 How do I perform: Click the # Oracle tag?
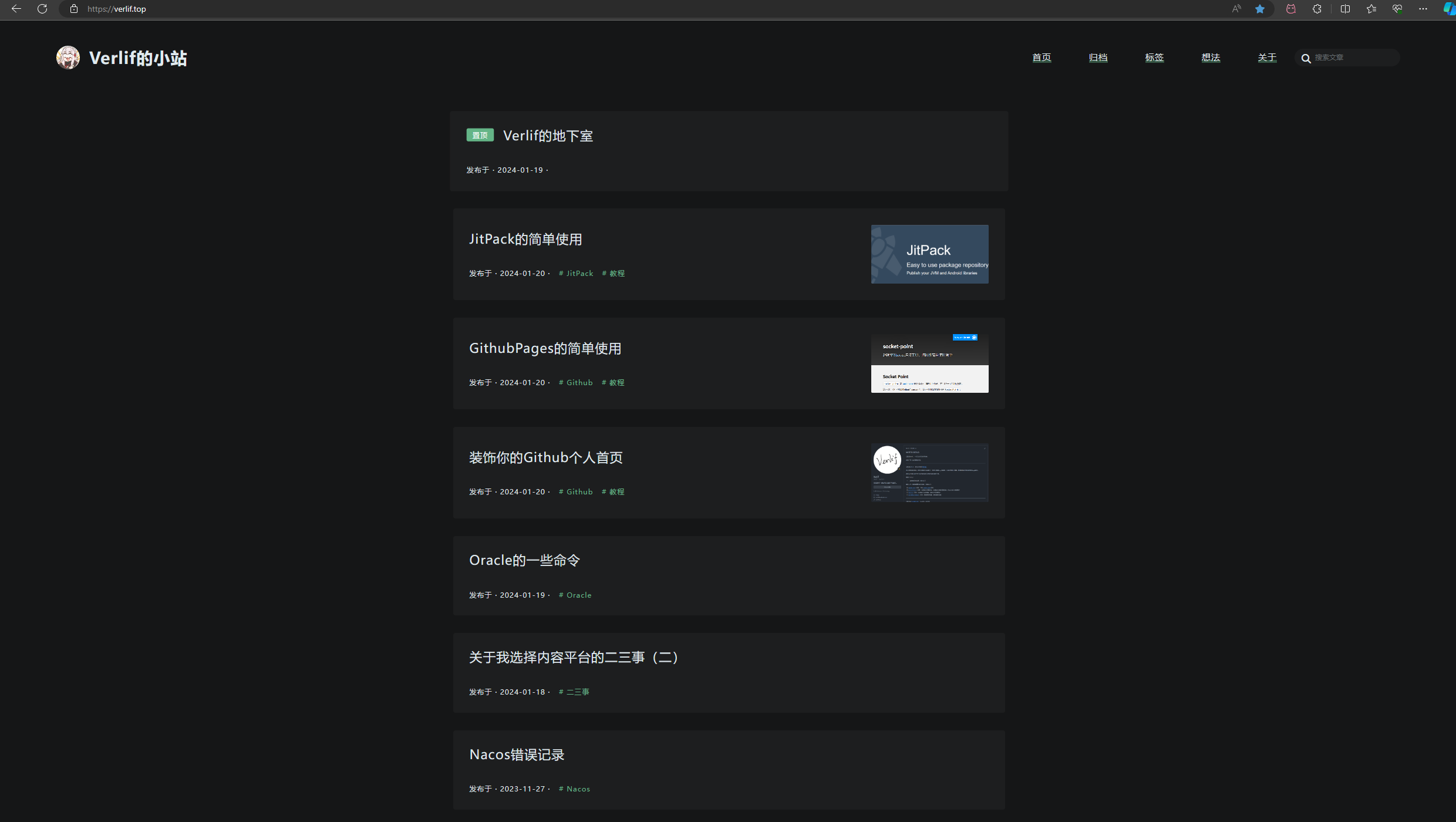(575, 595)
